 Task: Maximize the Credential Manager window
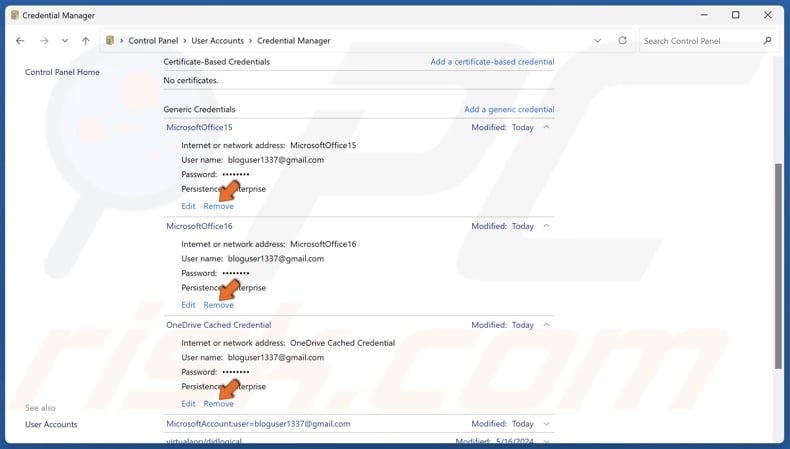click(736, 15)
